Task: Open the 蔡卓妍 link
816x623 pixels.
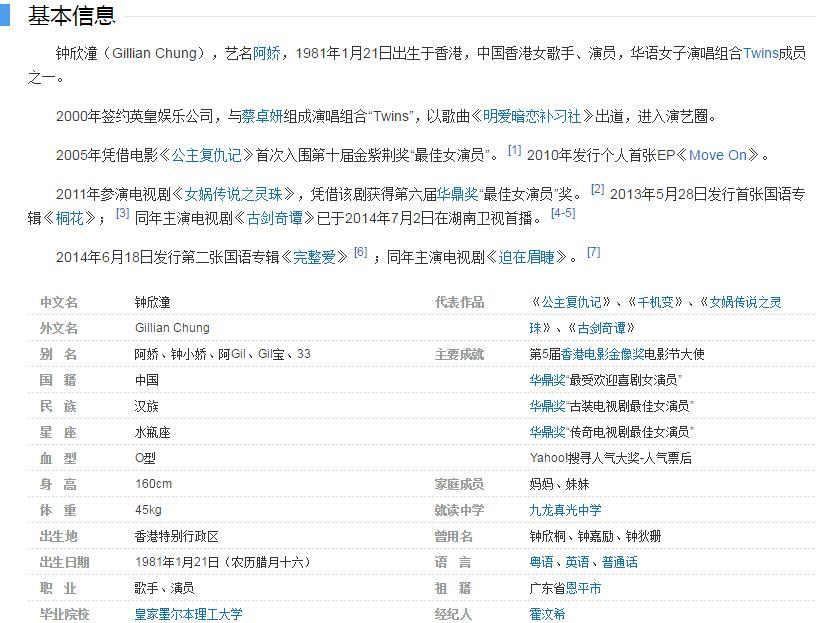Action: click(x=260, y=117)
